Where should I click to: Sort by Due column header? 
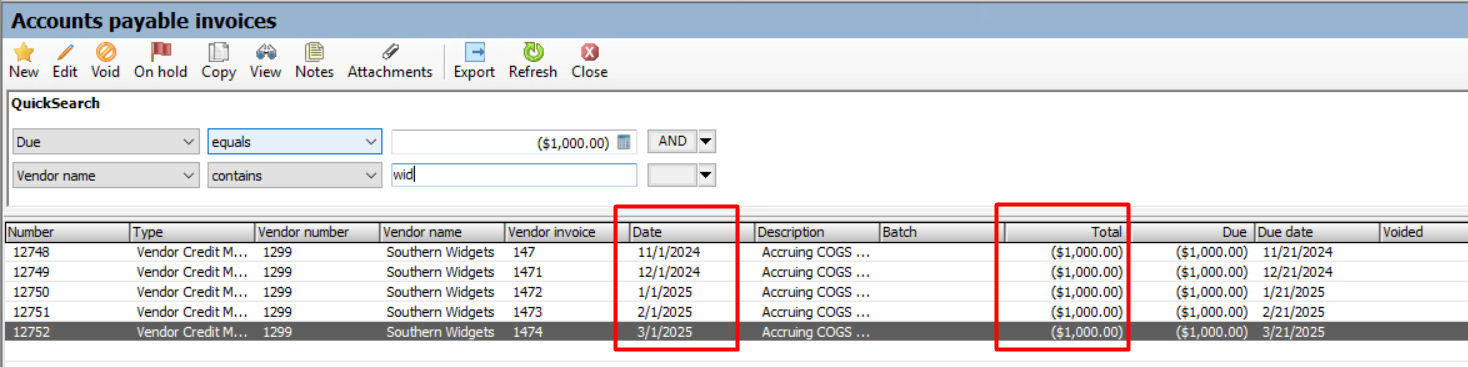click(x=1192, y=232)
